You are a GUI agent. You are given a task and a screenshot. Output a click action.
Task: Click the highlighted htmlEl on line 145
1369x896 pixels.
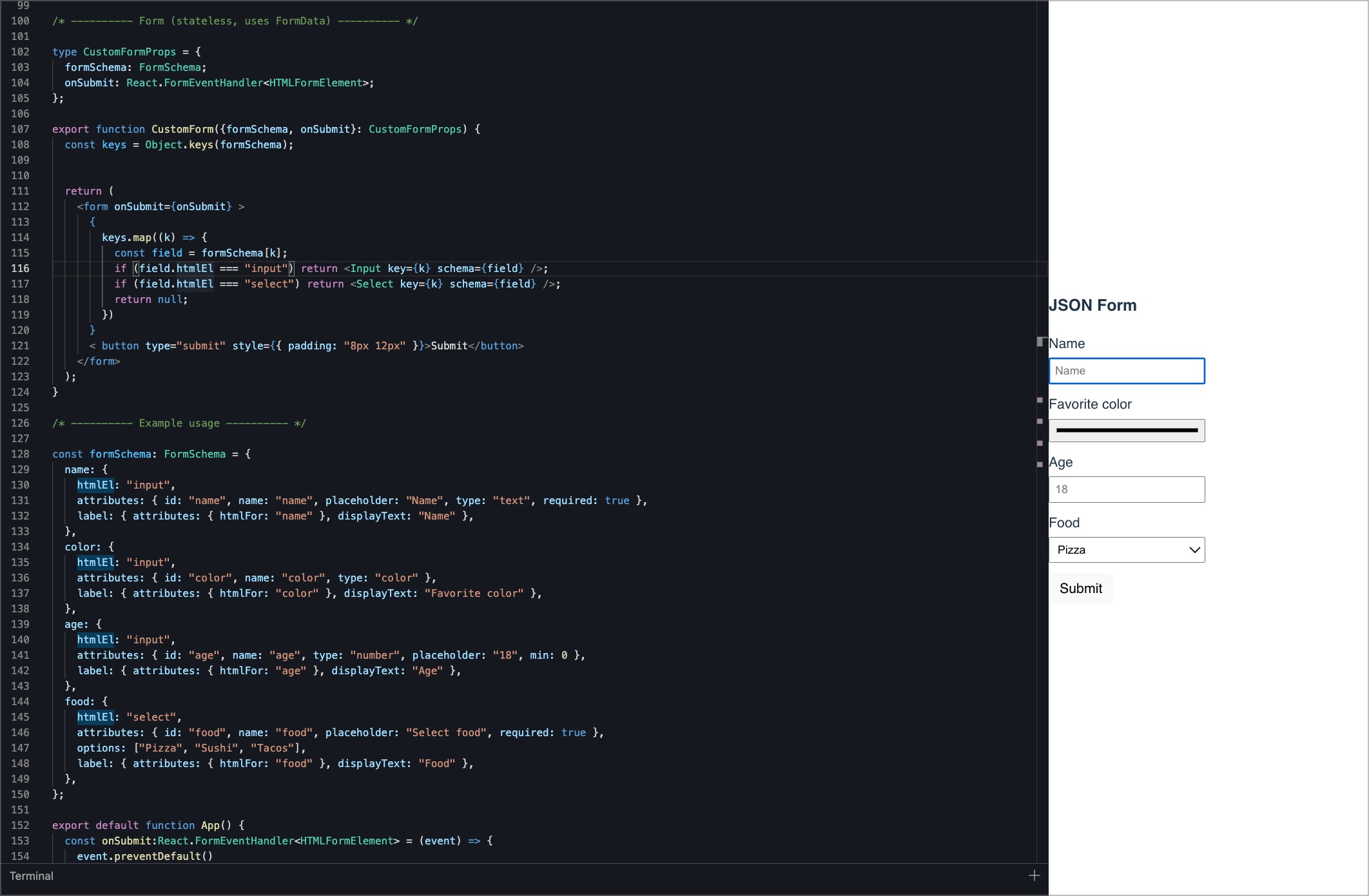pos(95,717)
